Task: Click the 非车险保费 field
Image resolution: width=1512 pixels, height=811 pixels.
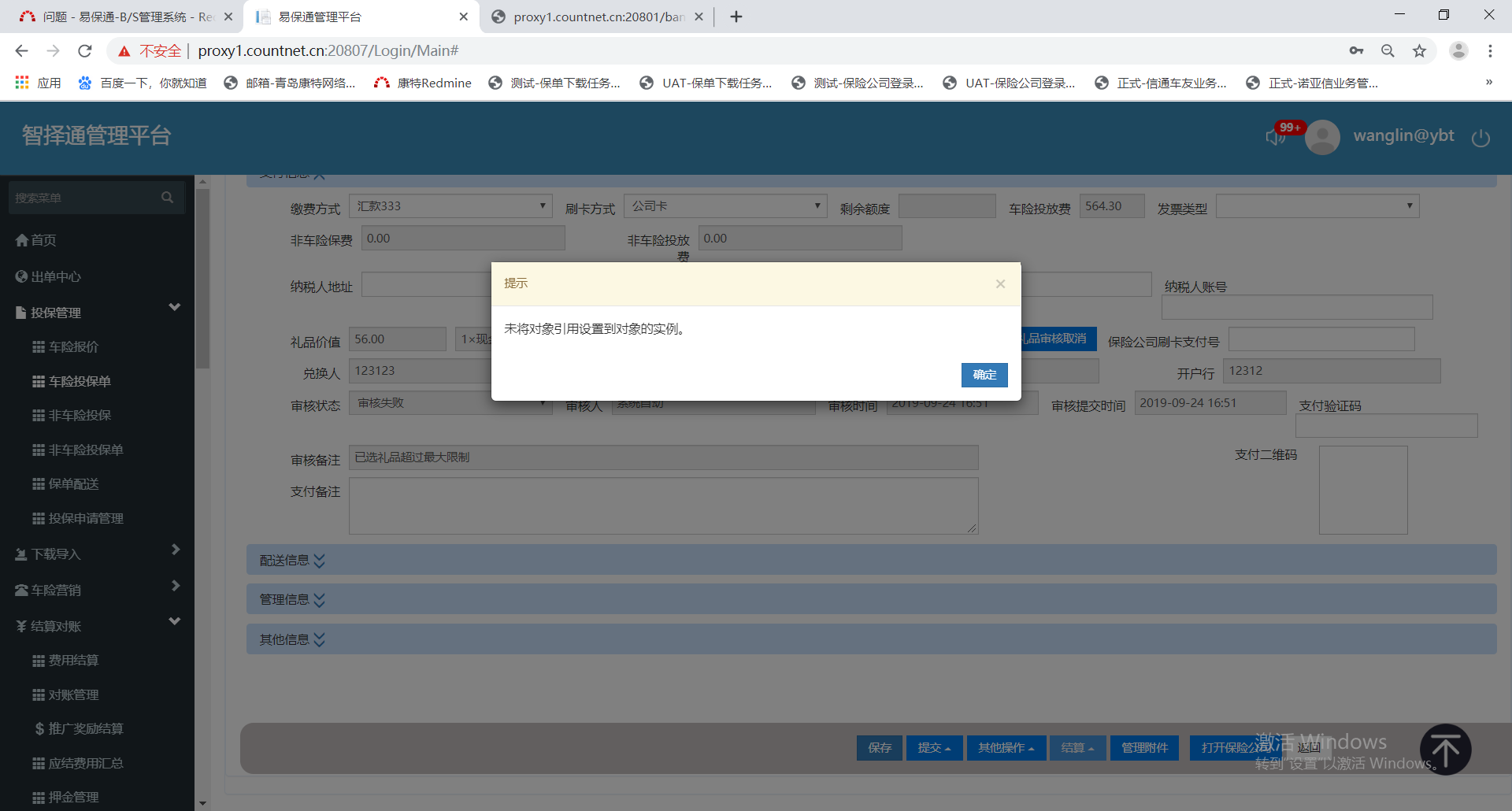Action: point(463,239)
